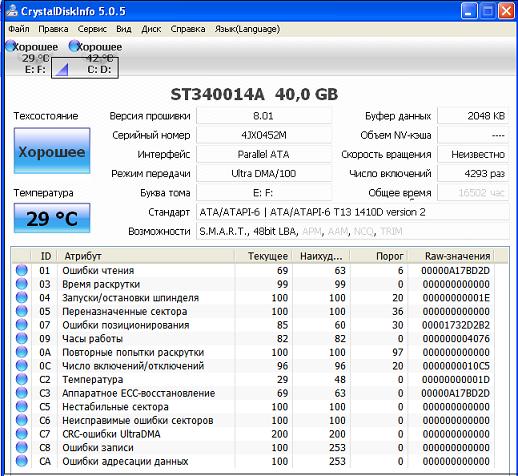Click the ID column header

tap(44, 256)
